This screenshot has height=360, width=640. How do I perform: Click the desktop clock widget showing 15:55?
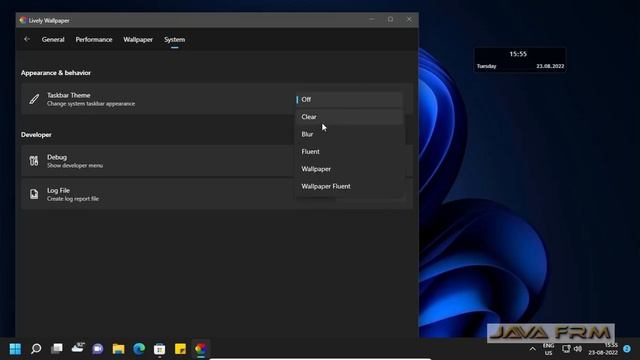click(520, 60)
